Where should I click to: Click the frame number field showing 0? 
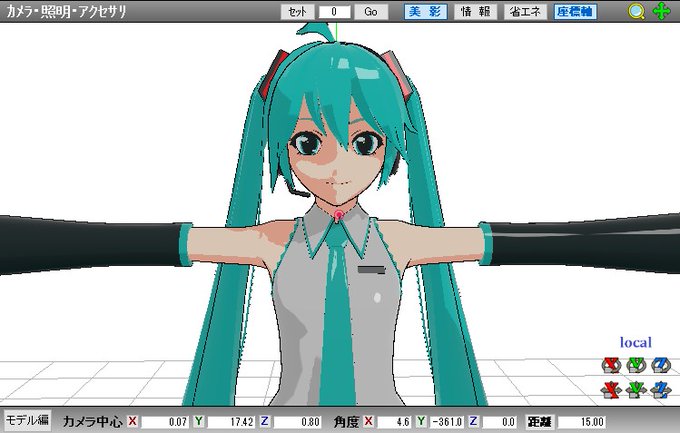(x=334, y=12)
